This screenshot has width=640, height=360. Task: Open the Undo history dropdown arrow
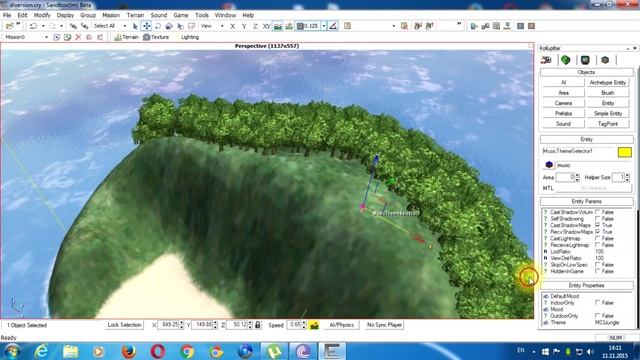43,26
